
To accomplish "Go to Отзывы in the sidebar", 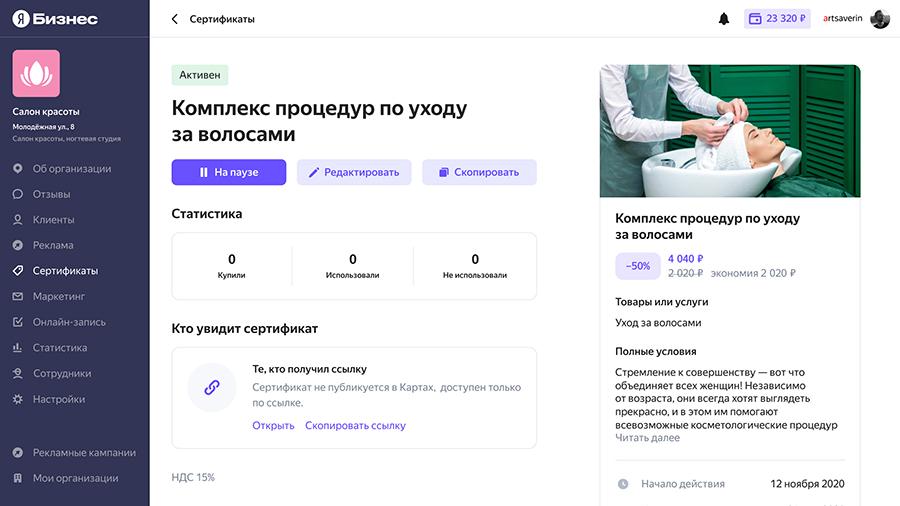I will click(x=51, y=194).
